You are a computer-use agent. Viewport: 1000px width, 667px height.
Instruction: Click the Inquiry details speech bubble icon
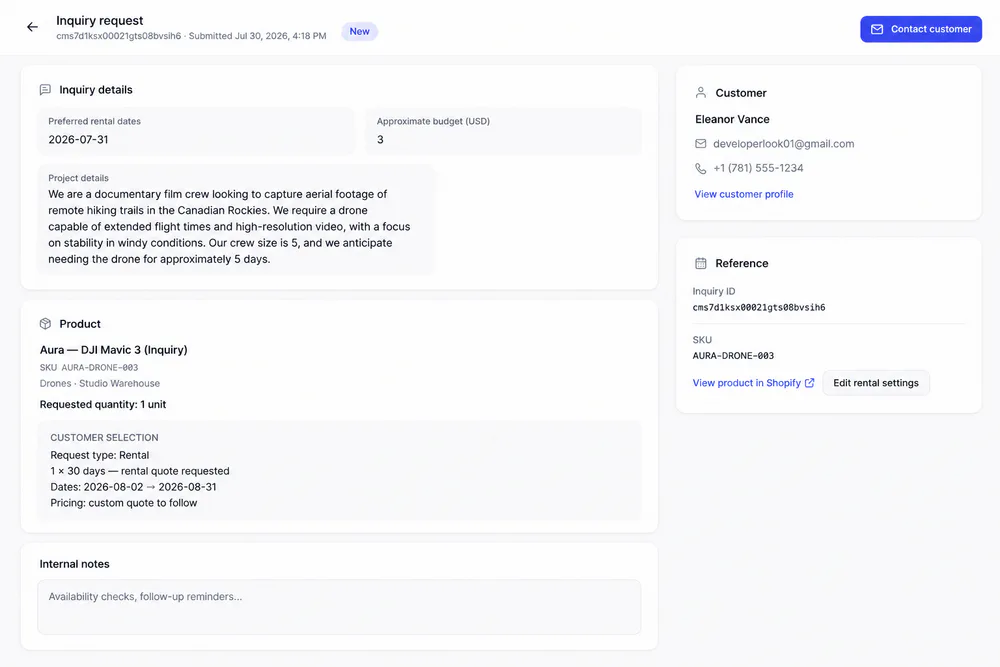pos(45,90)
